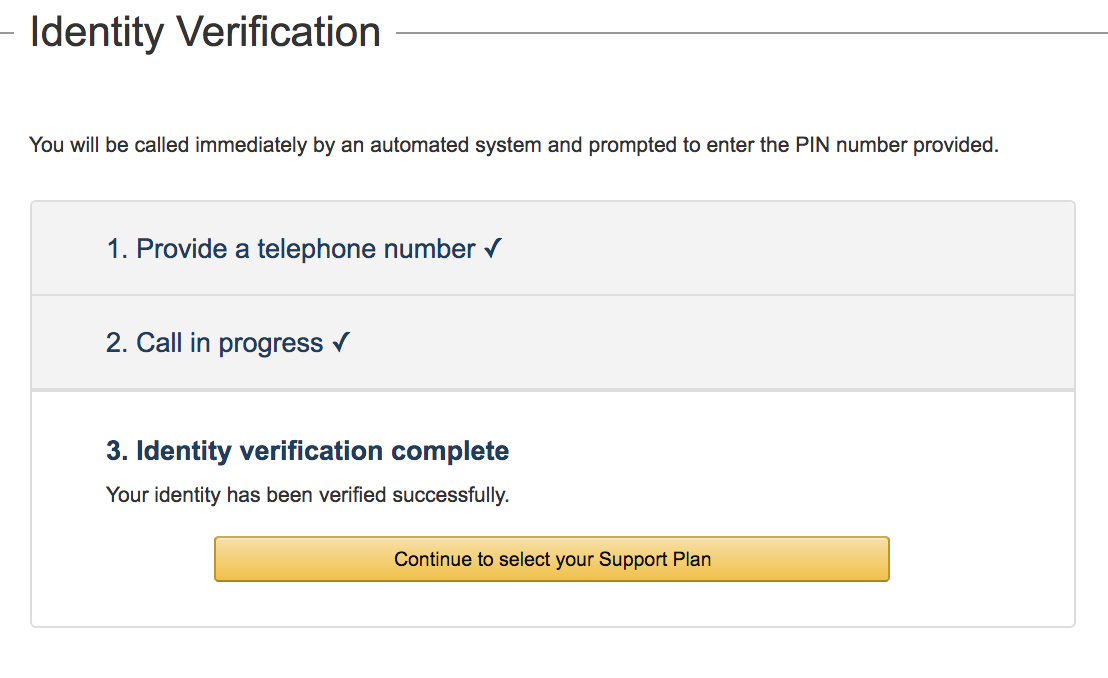Click checkmark beside Call in progress

point(341,343)
